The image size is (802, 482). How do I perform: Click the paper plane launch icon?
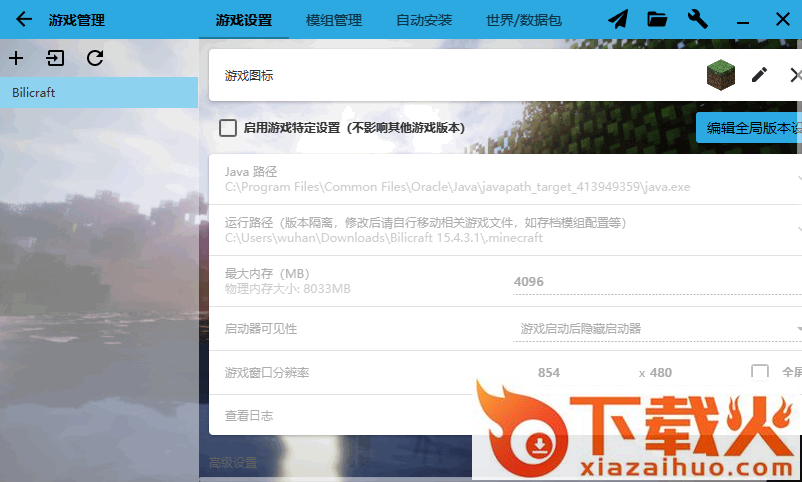tap(619, 20)
